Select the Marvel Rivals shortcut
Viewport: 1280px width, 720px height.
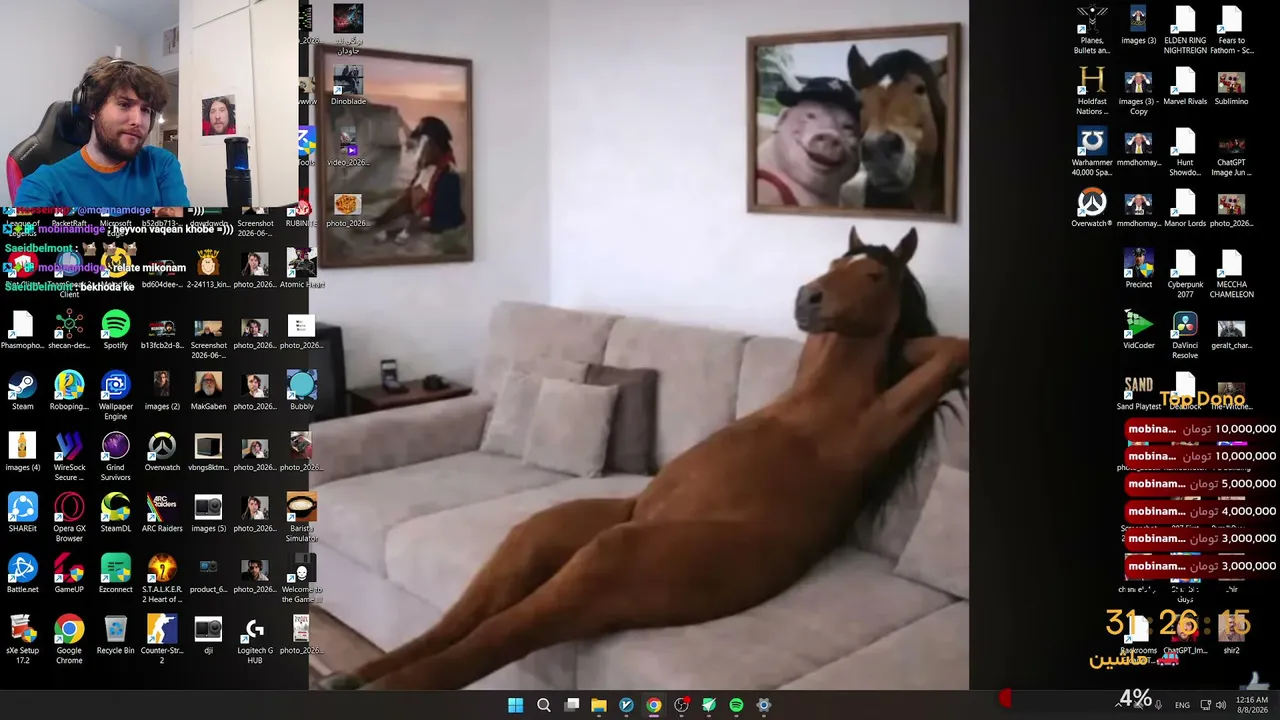point(1185,87)
